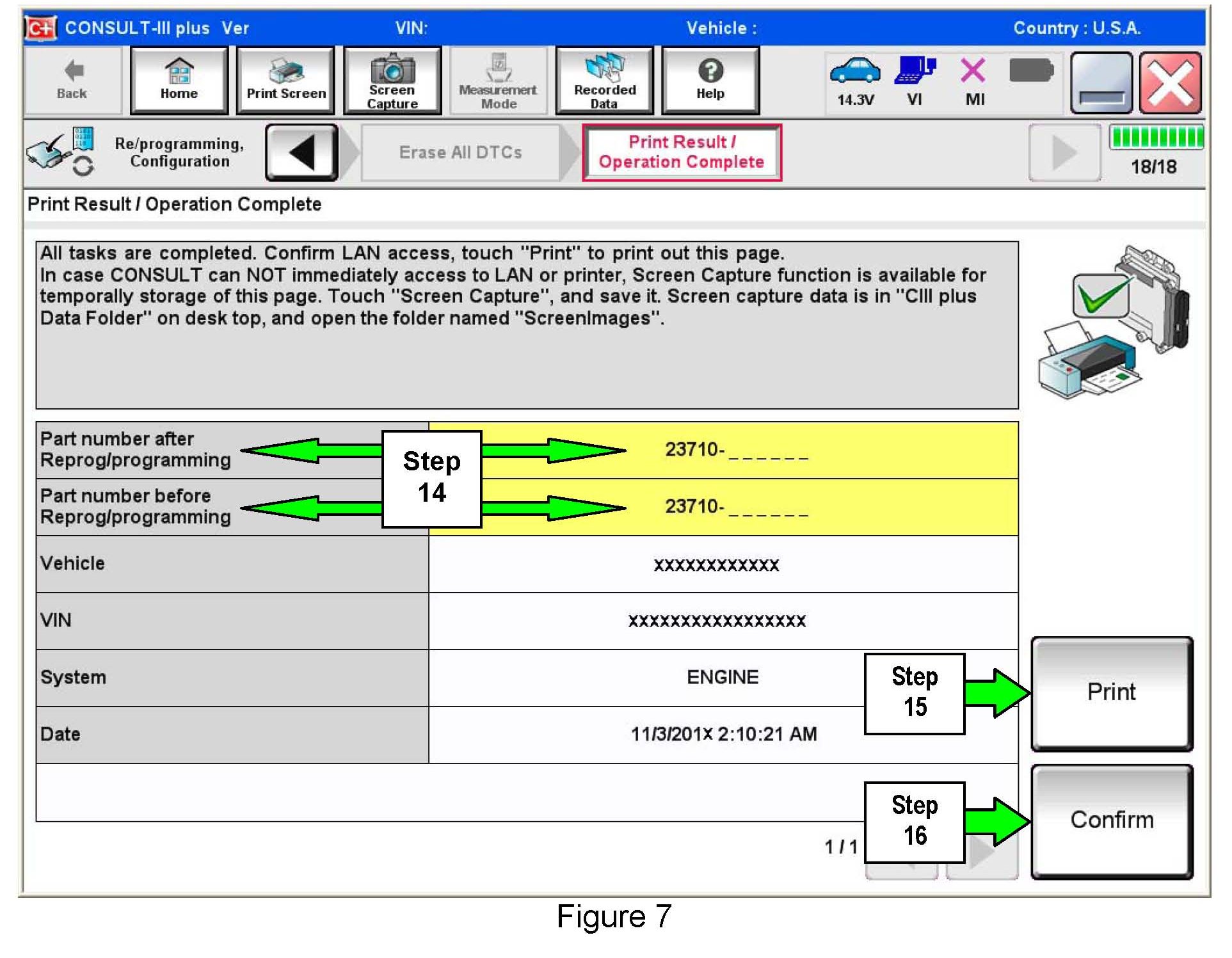Select the Erase All DTCs step
This screenshot has height=958, width=1232.
(x=460, y=152)
